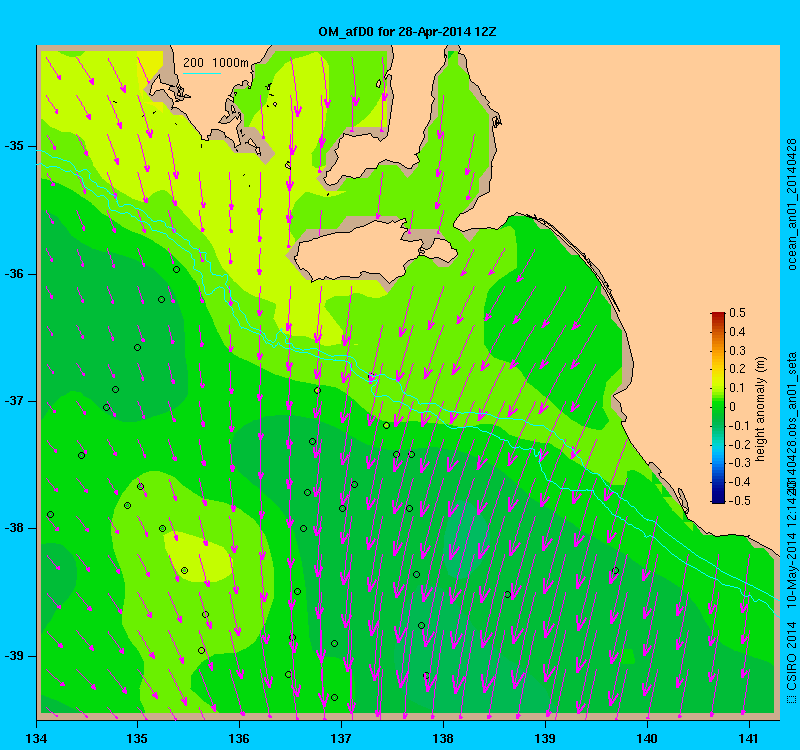Viewport: 800px width, 750px height.
Task: Click the cyan isobath legend line sample
Action: 202,73
